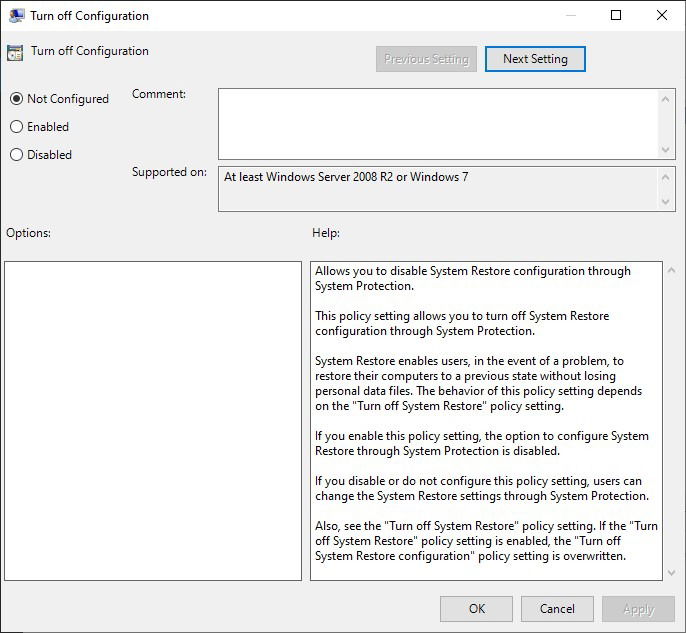Maximize the Turn off Configuration window

(616, 15)
